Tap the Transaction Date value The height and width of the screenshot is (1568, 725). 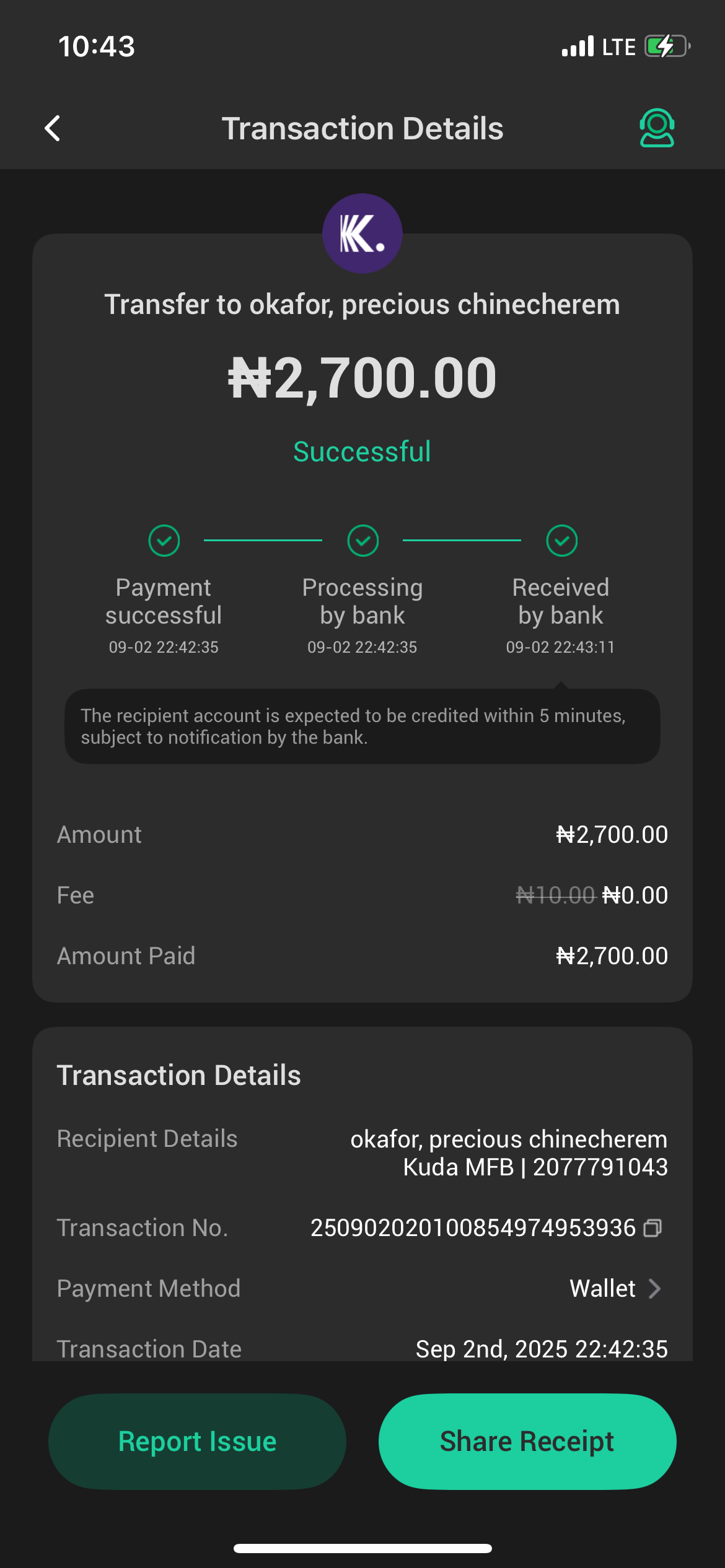[542, 1349]
